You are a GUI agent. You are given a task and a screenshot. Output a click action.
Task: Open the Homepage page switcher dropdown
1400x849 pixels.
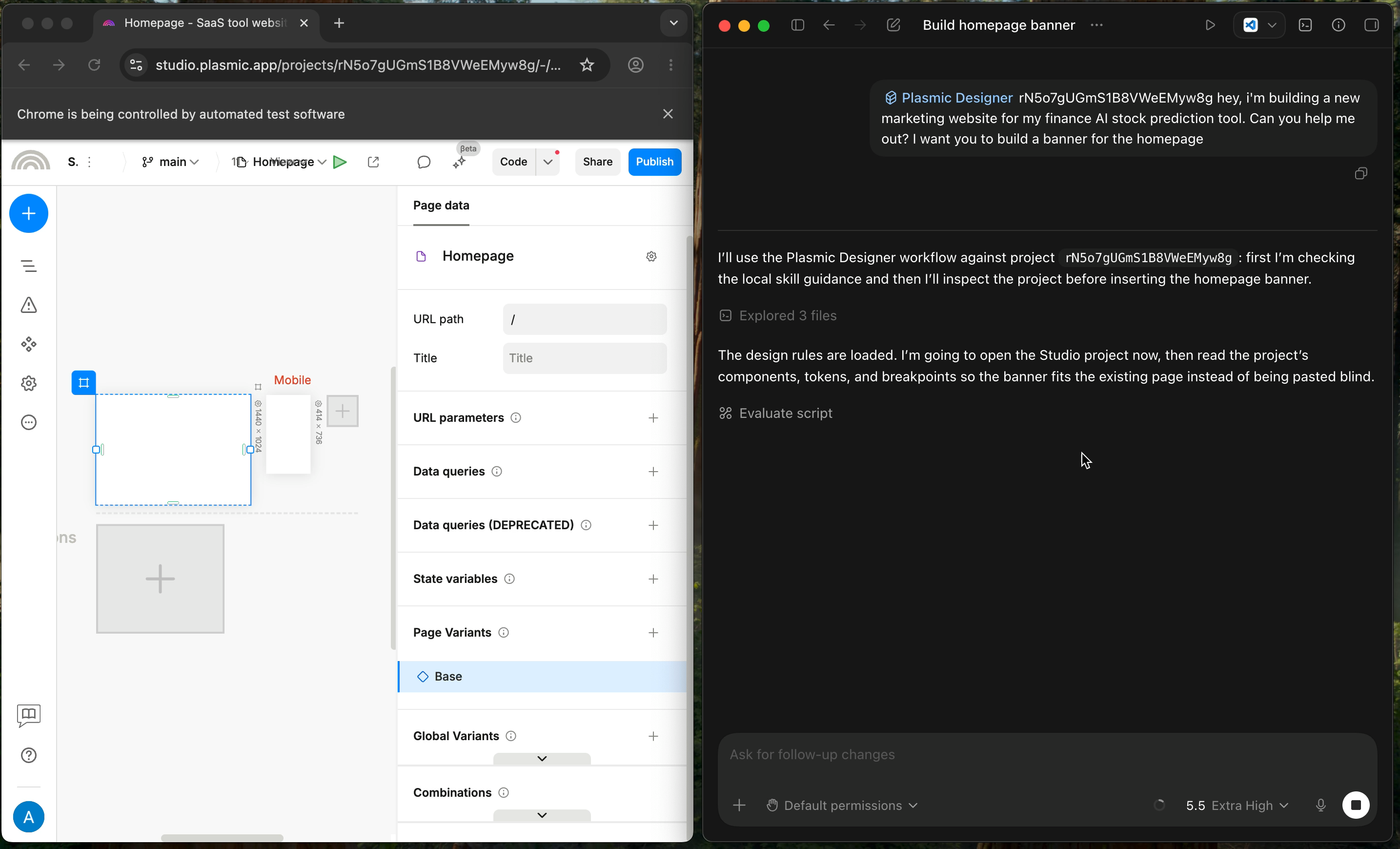[282, 162]
